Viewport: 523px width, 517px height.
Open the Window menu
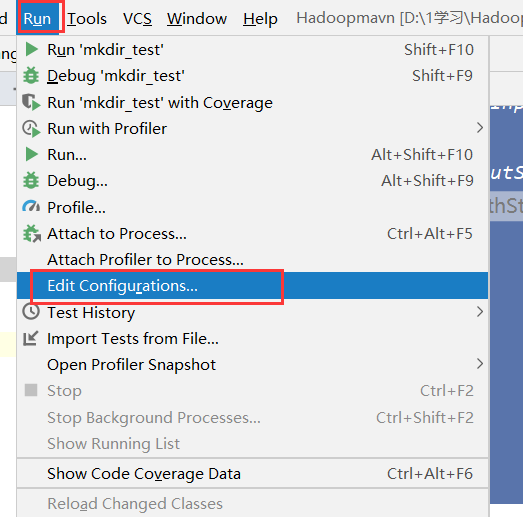click(197, 18)
